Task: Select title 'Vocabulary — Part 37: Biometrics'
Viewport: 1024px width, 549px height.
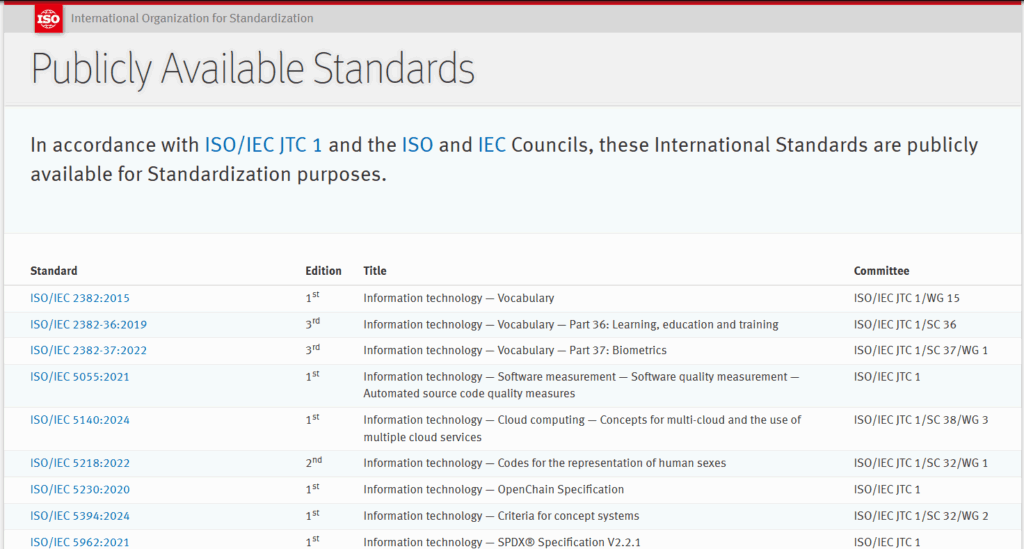Action: coord(582,351)
